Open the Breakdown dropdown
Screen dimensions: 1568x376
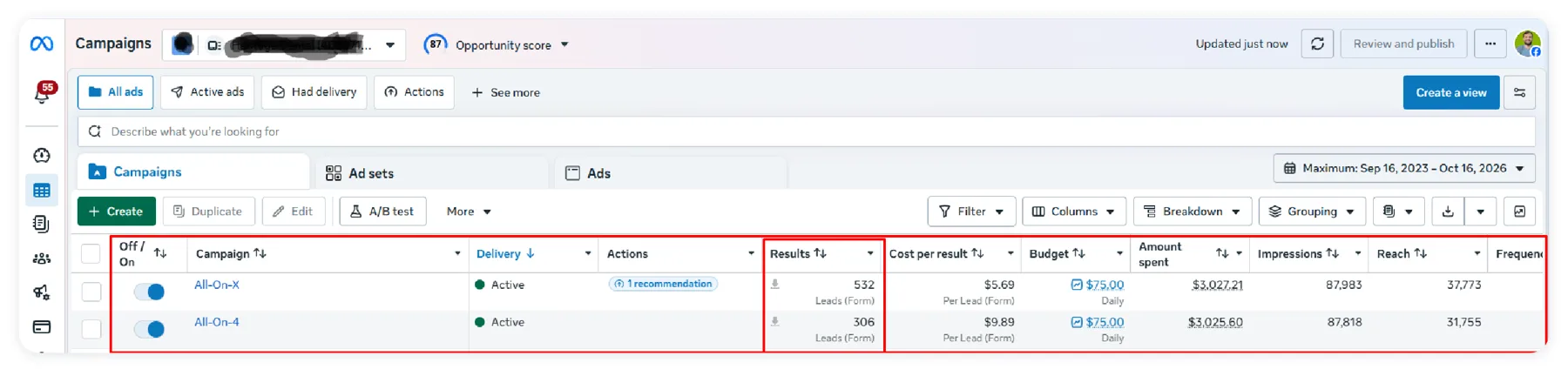(1192, 211)
